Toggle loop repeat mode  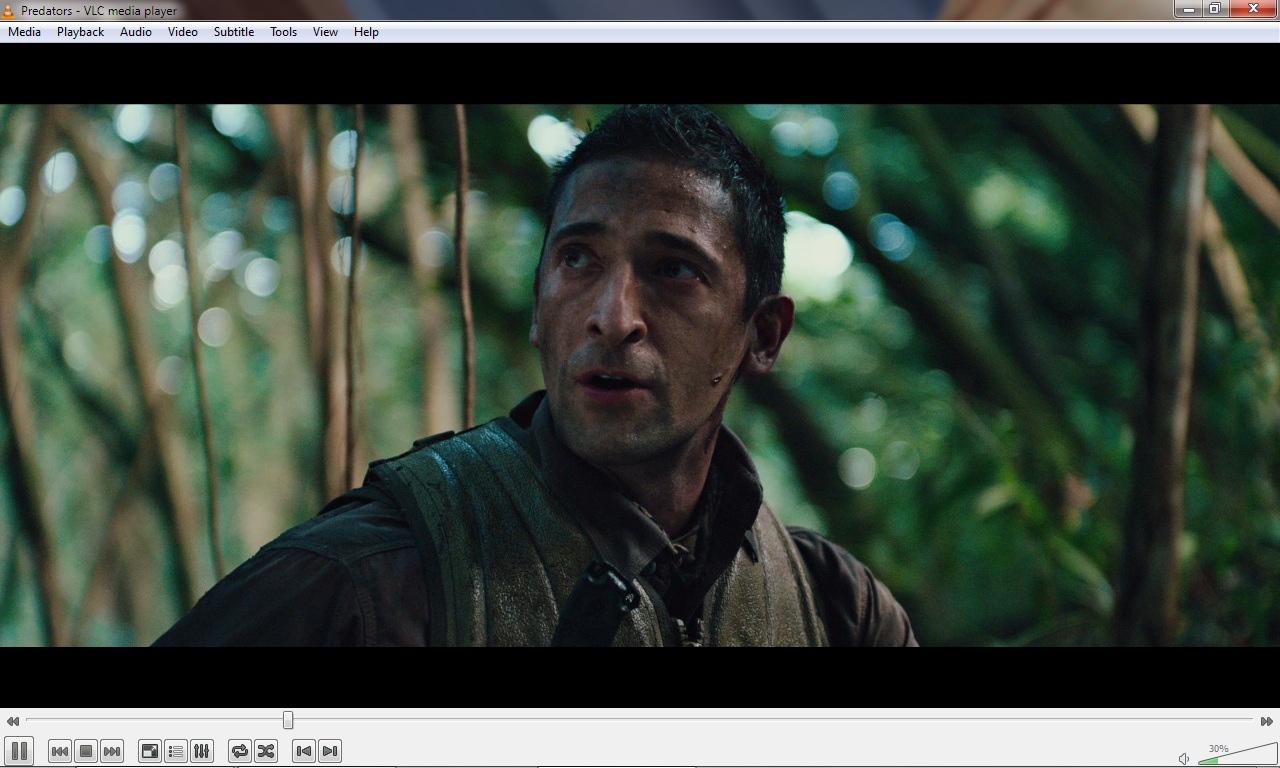point(240,751)
